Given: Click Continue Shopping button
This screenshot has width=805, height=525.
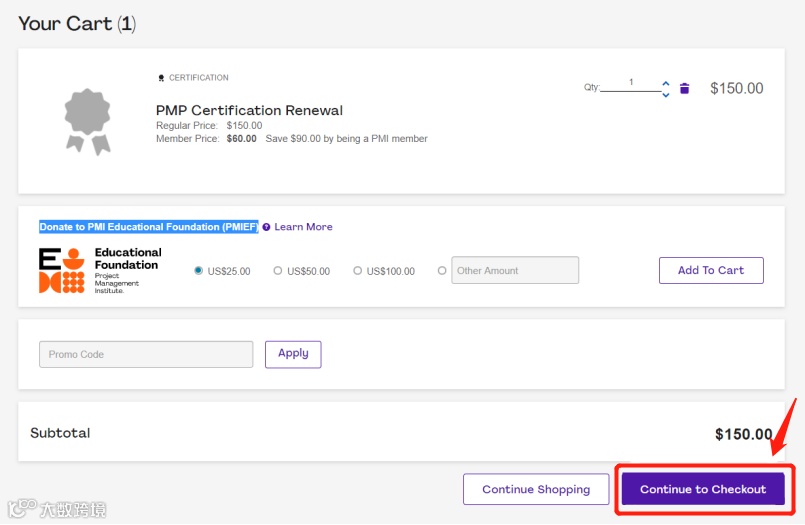Looking at the screenshot, I should tap(536, 489).
